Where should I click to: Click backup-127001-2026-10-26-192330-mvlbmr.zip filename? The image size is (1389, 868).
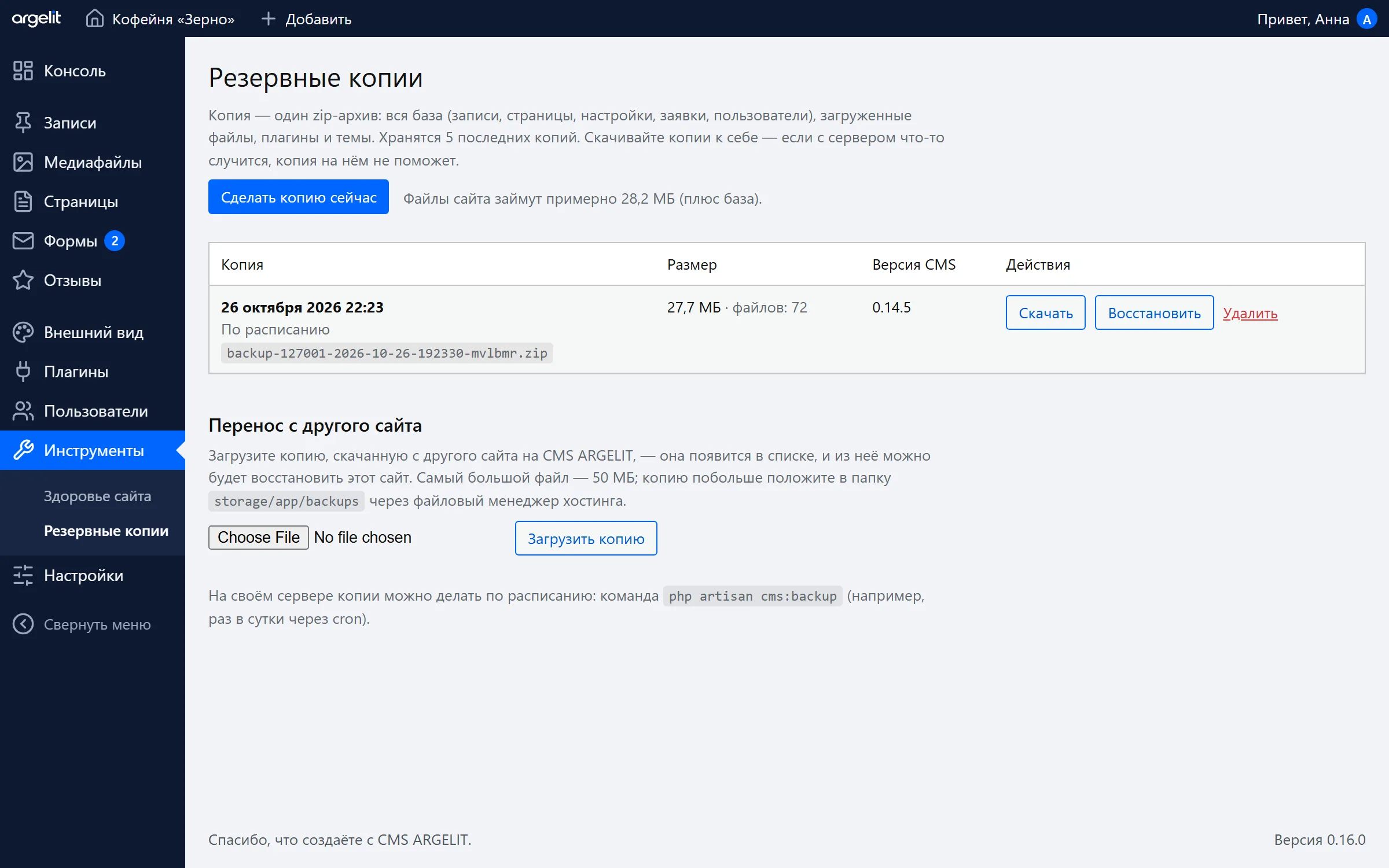point(387,353)
